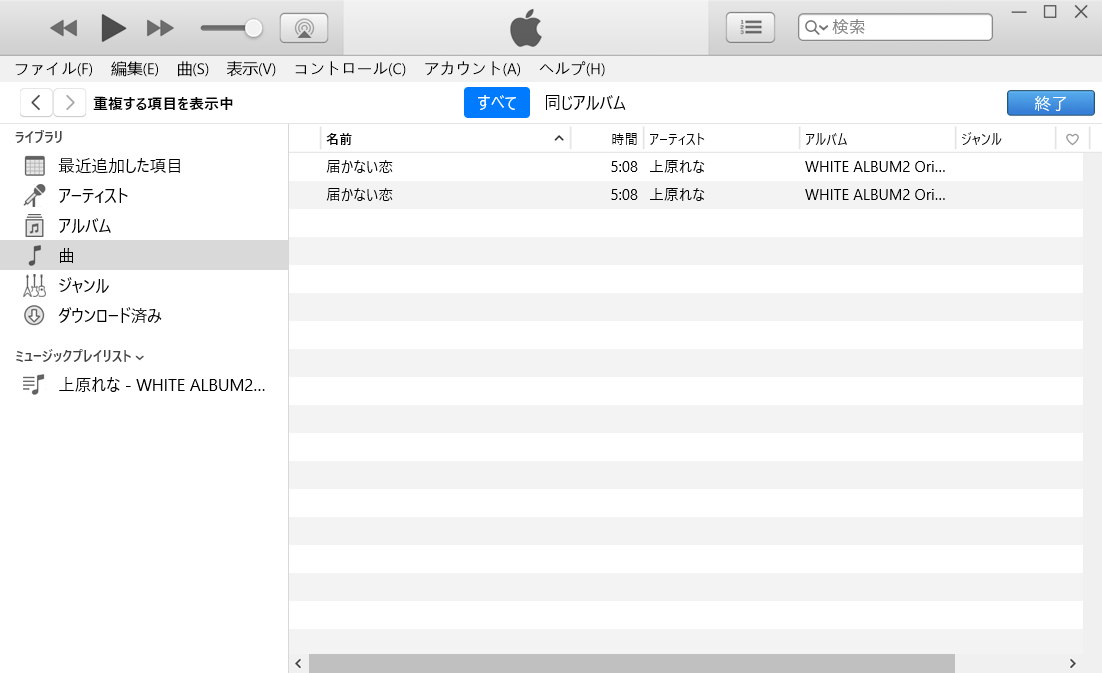Click the ライブラリ section label

click(x=39, y=137)
